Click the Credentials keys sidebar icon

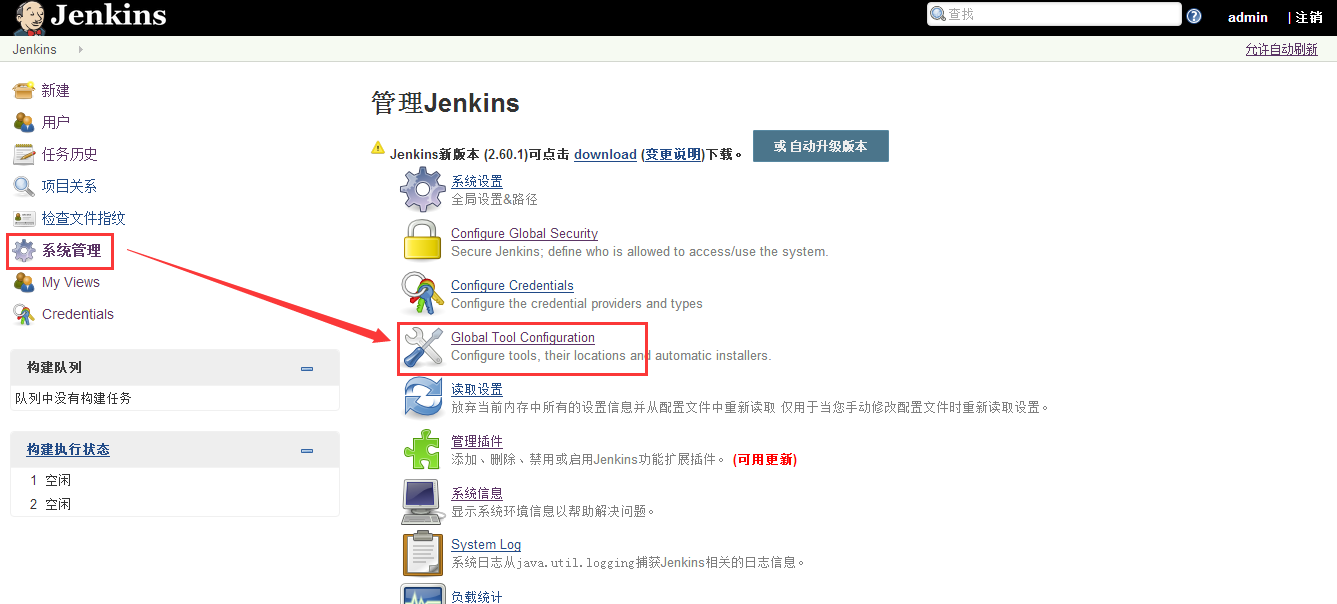click(x=24, y=315)
